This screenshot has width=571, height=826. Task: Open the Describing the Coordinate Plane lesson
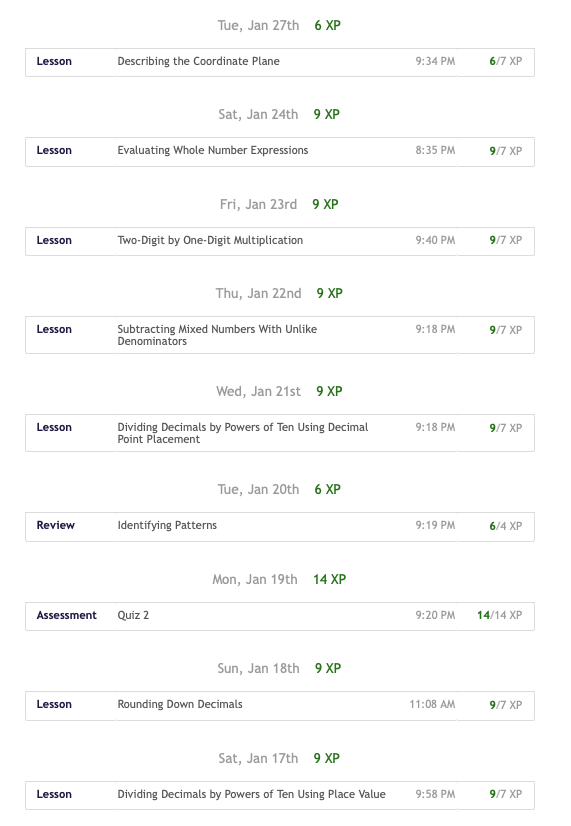point(280,62)
